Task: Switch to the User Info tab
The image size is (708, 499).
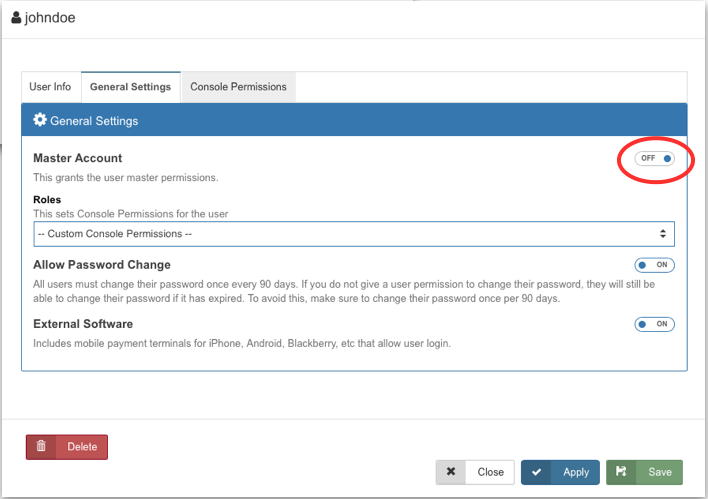Action: [x=50, y=87]
